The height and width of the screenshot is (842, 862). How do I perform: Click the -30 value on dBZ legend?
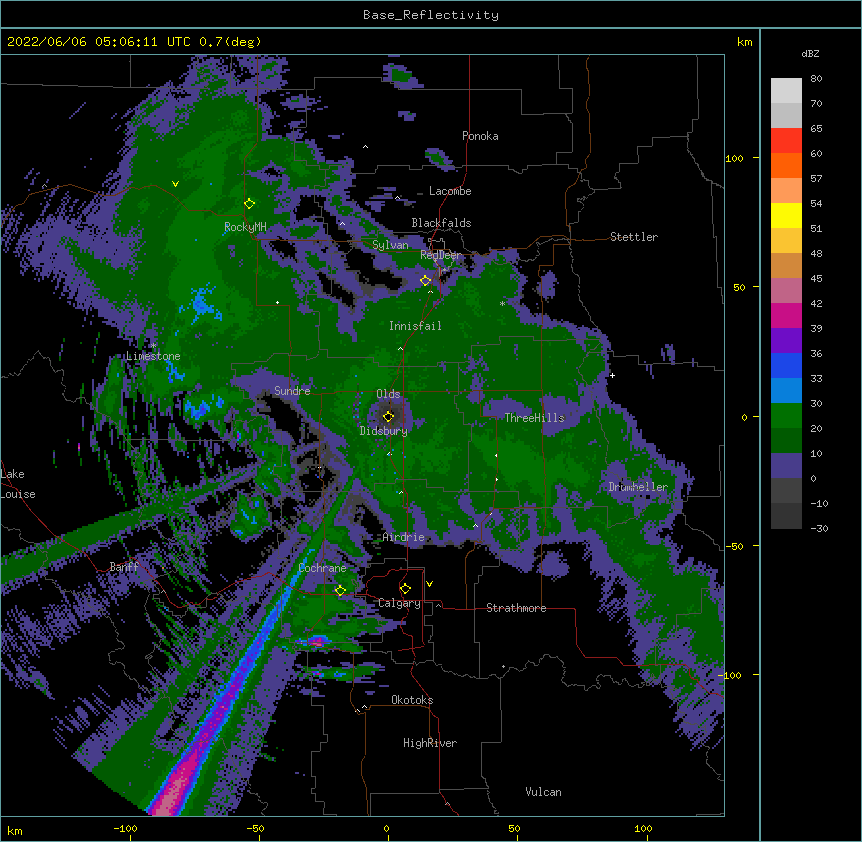tap(819, 528)
